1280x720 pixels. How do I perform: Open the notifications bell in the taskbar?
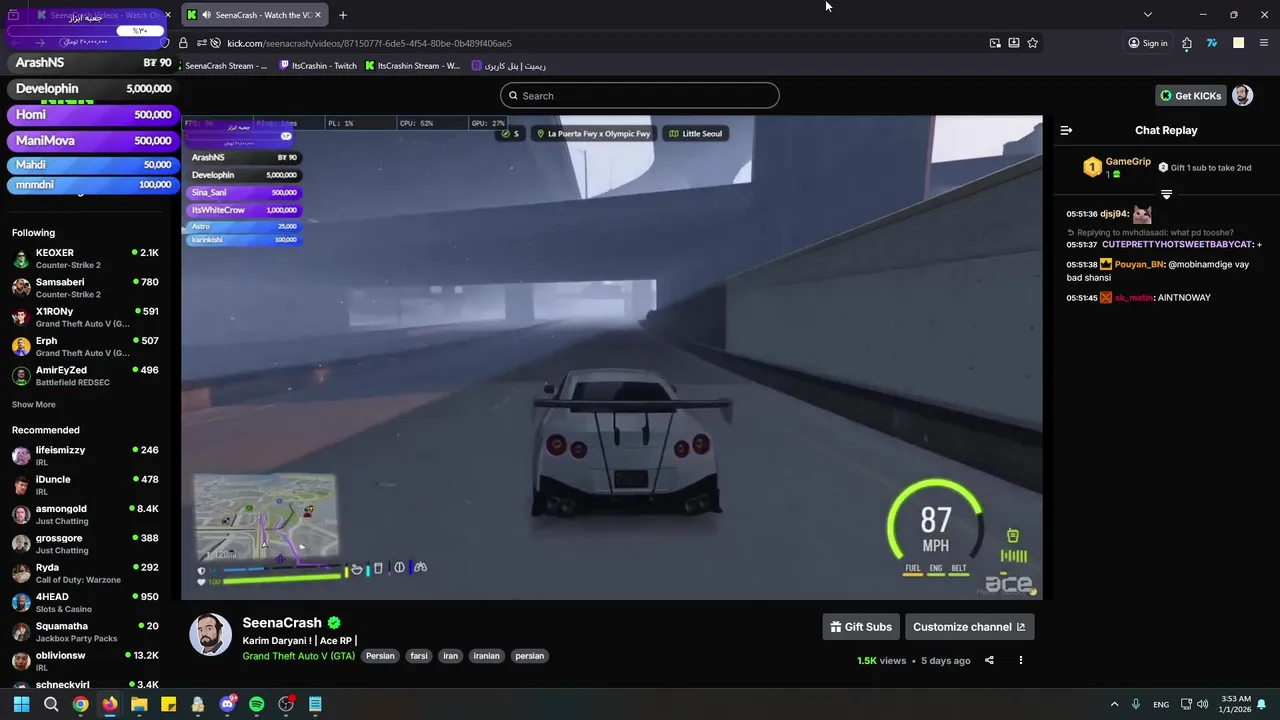coord(1262,704)
